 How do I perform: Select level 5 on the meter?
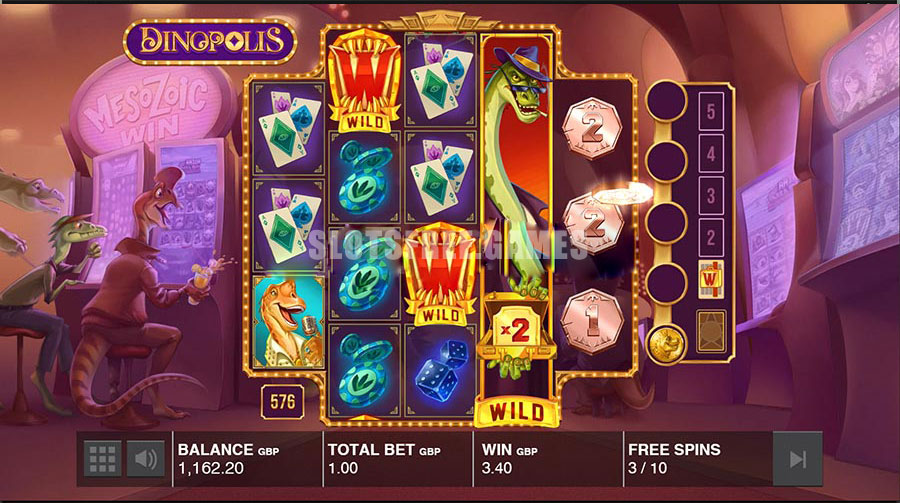[x=711, y=111]
